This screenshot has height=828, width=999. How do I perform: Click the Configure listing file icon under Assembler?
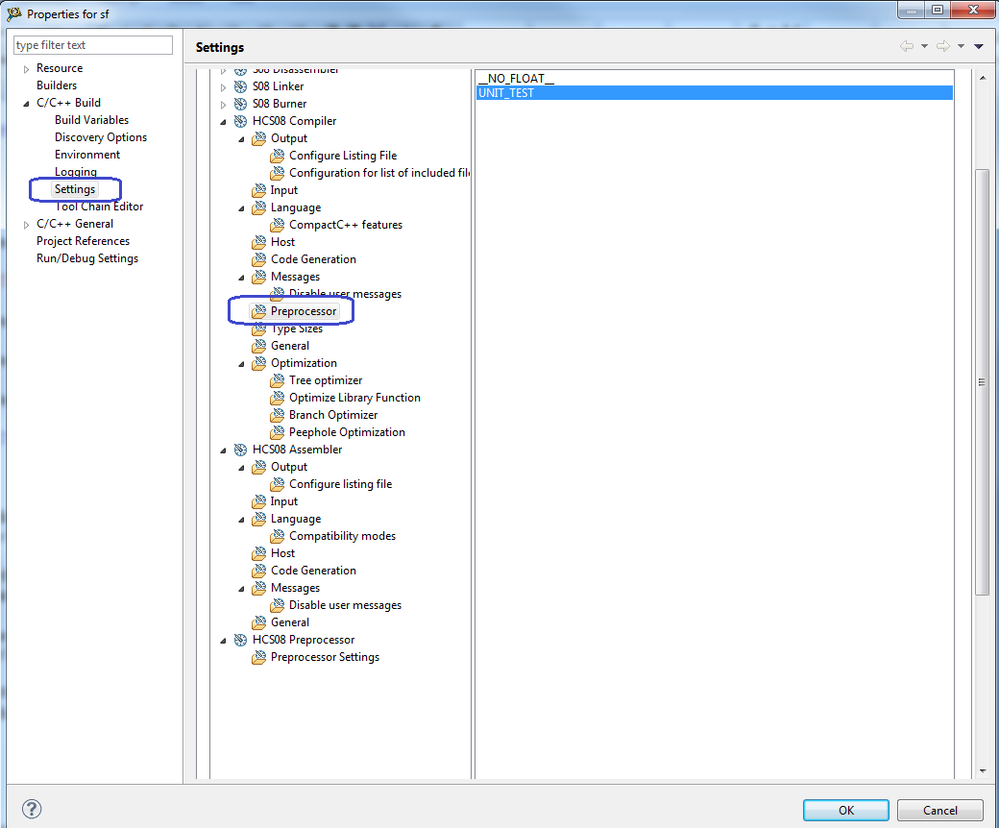pos(277,484)
